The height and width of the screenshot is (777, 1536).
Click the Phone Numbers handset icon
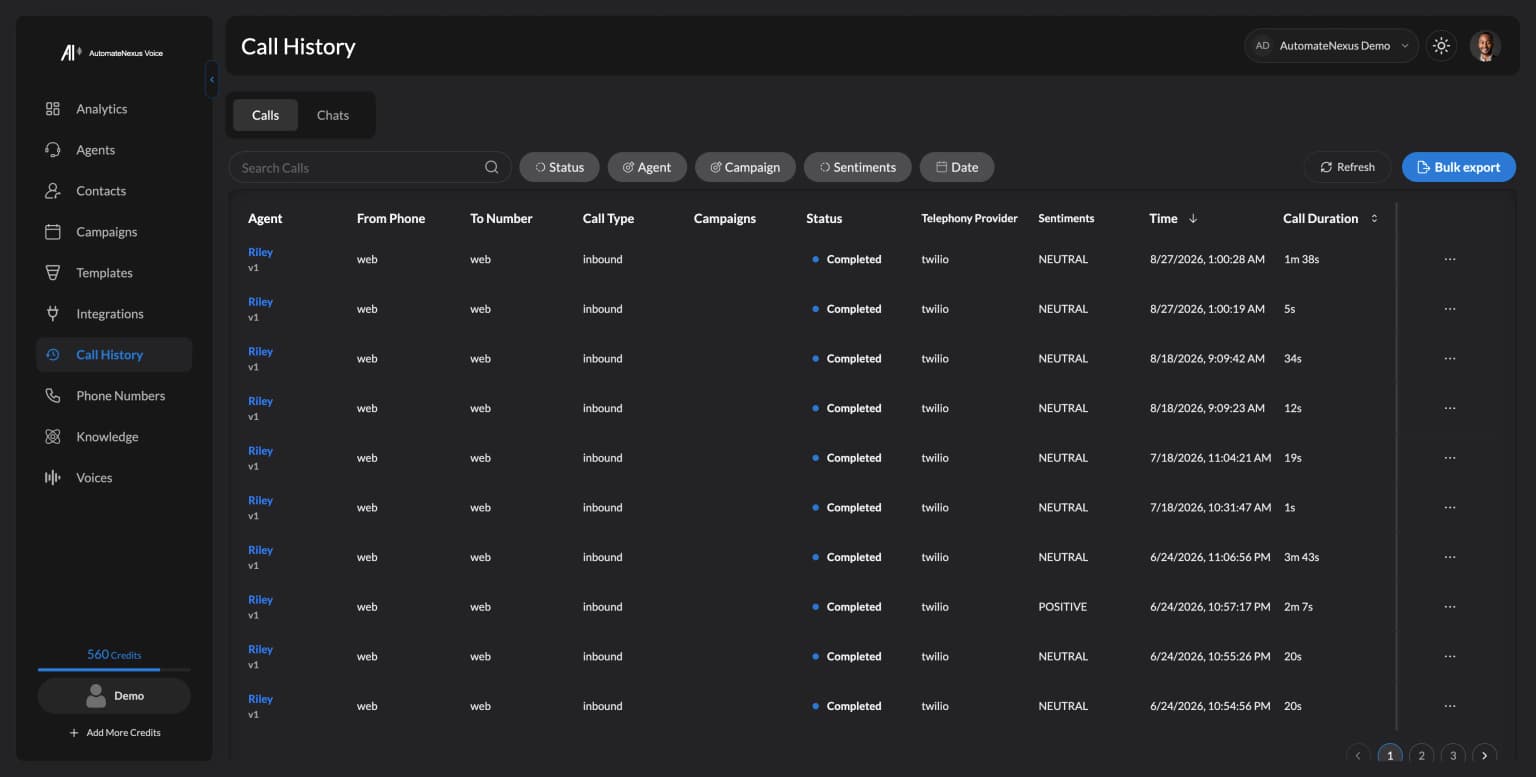[x=53, y=396]
